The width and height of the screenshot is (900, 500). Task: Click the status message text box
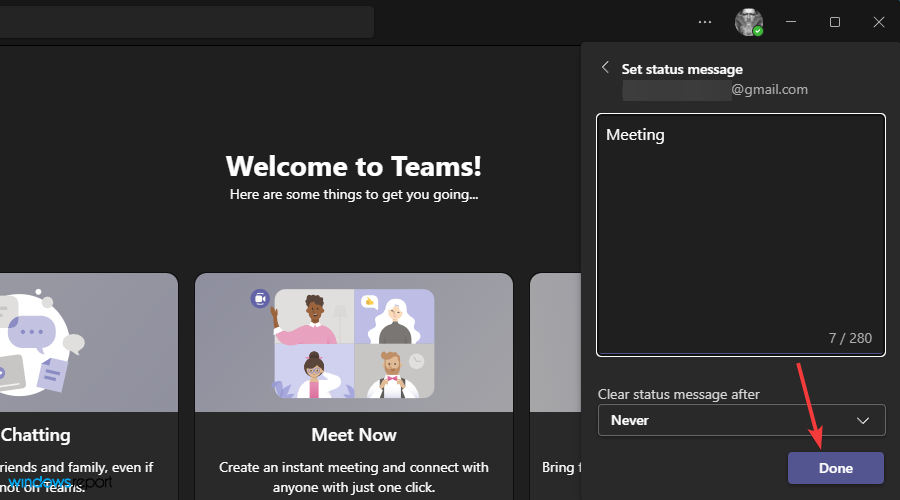click(x=740, y=235)
